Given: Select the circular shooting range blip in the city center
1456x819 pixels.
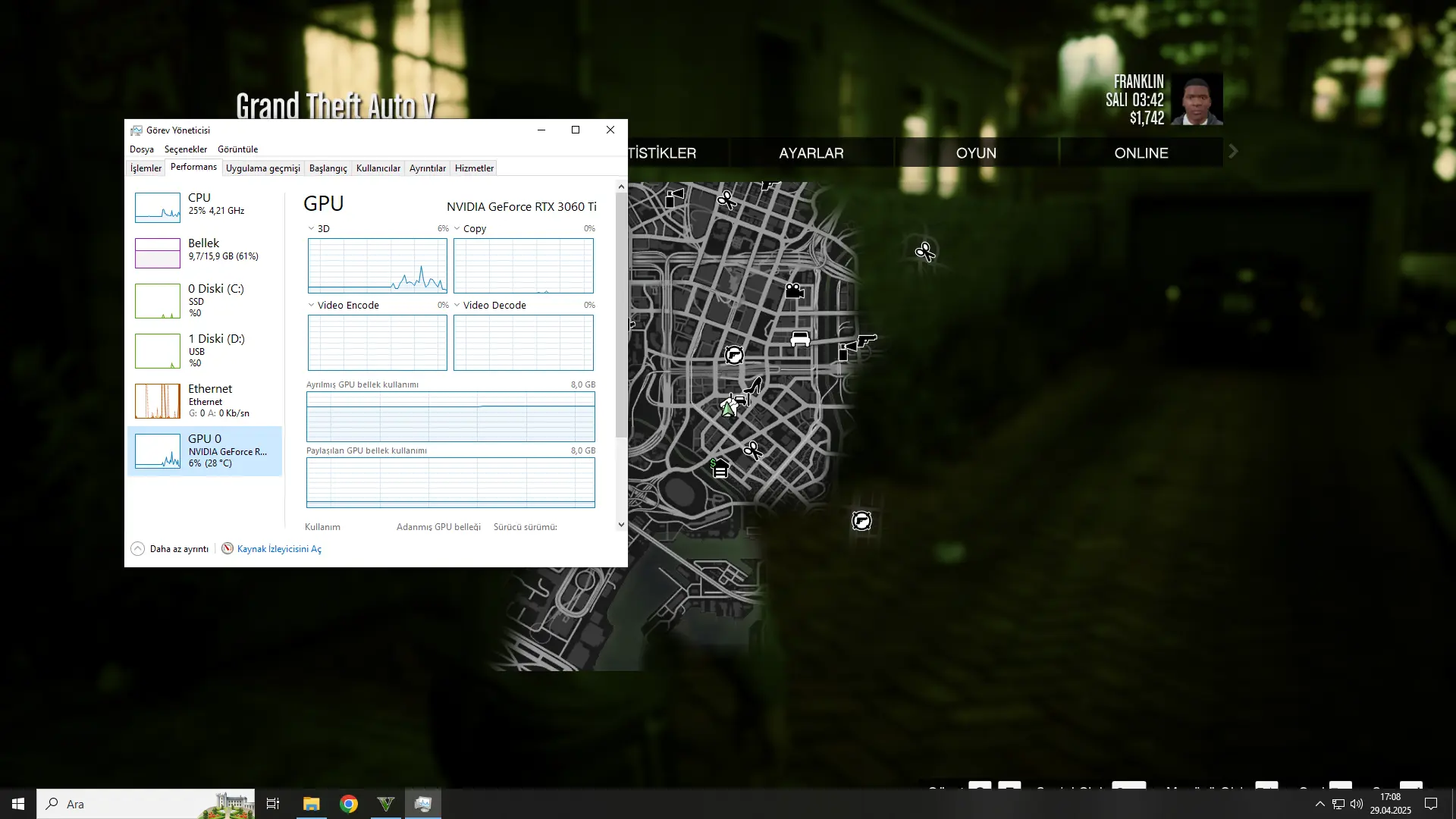Looking at the screenshot, I should pyautogui.click(x=734, y=355).
